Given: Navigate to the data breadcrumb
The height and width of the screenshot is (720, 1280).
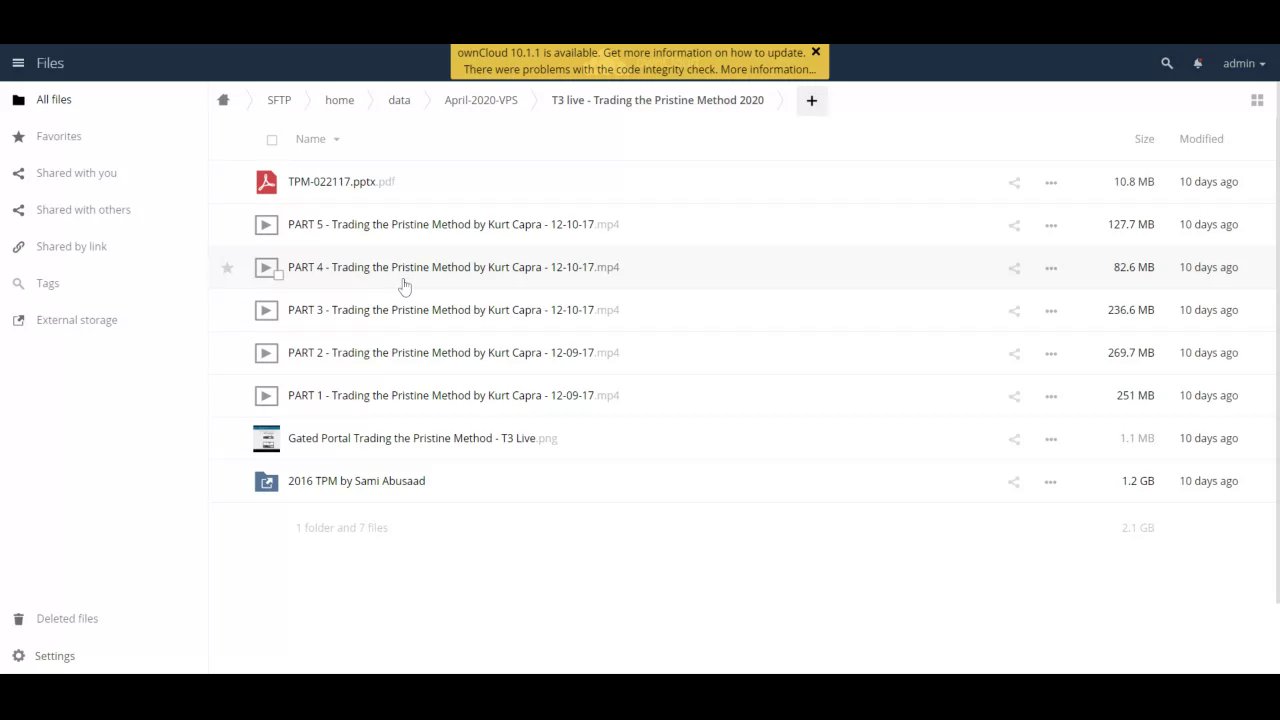Looking at the screenshot, I should point(399,100).
